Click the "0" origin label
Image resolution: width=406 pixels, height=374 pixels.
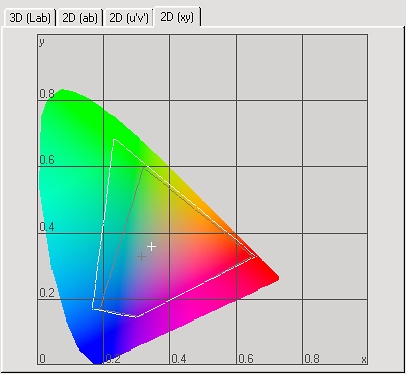(x=42, y=359)
